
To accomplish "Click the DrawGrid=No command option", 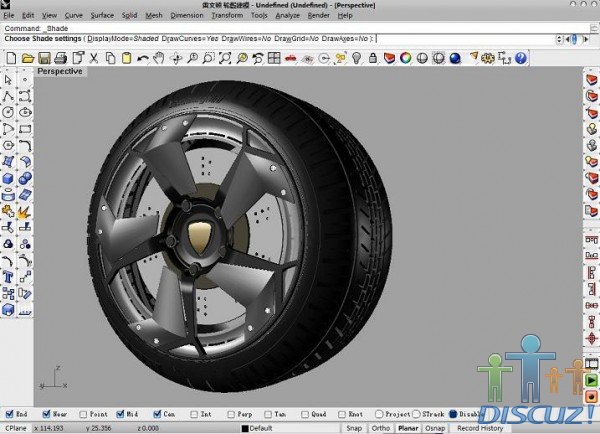I will tap(297, 39).
